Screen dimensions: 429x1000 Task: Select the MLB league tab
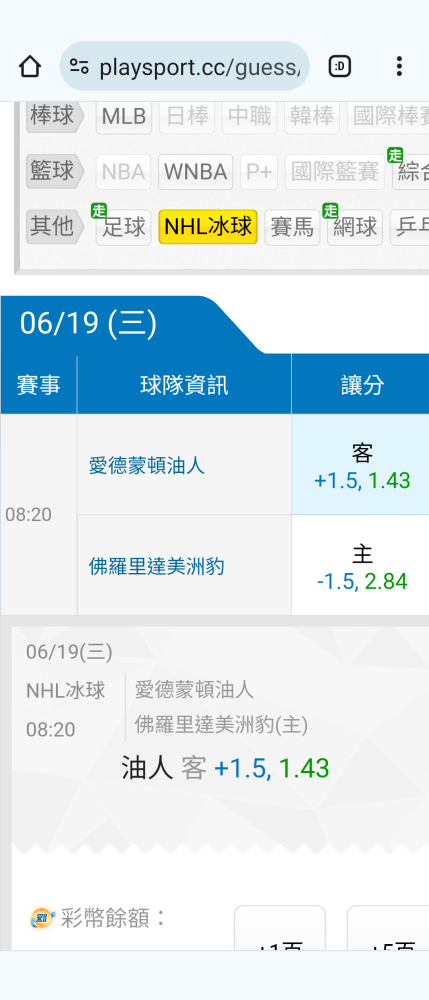click(x=124, y=117)
